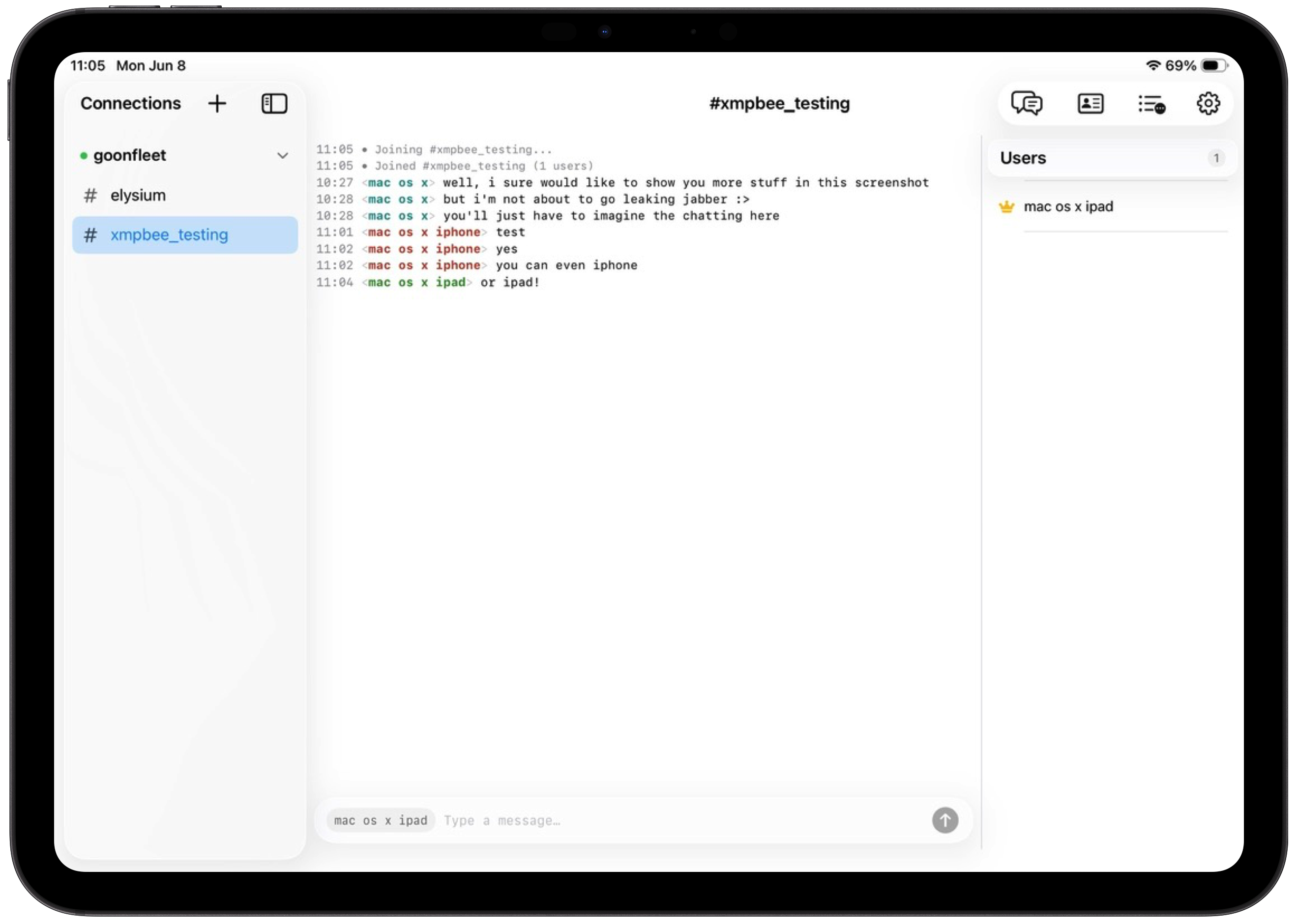Image resolution: width=1298 pixels, height=924 pixels.
Task: Open the contact card icon
Action: [x=1091, y=104]
